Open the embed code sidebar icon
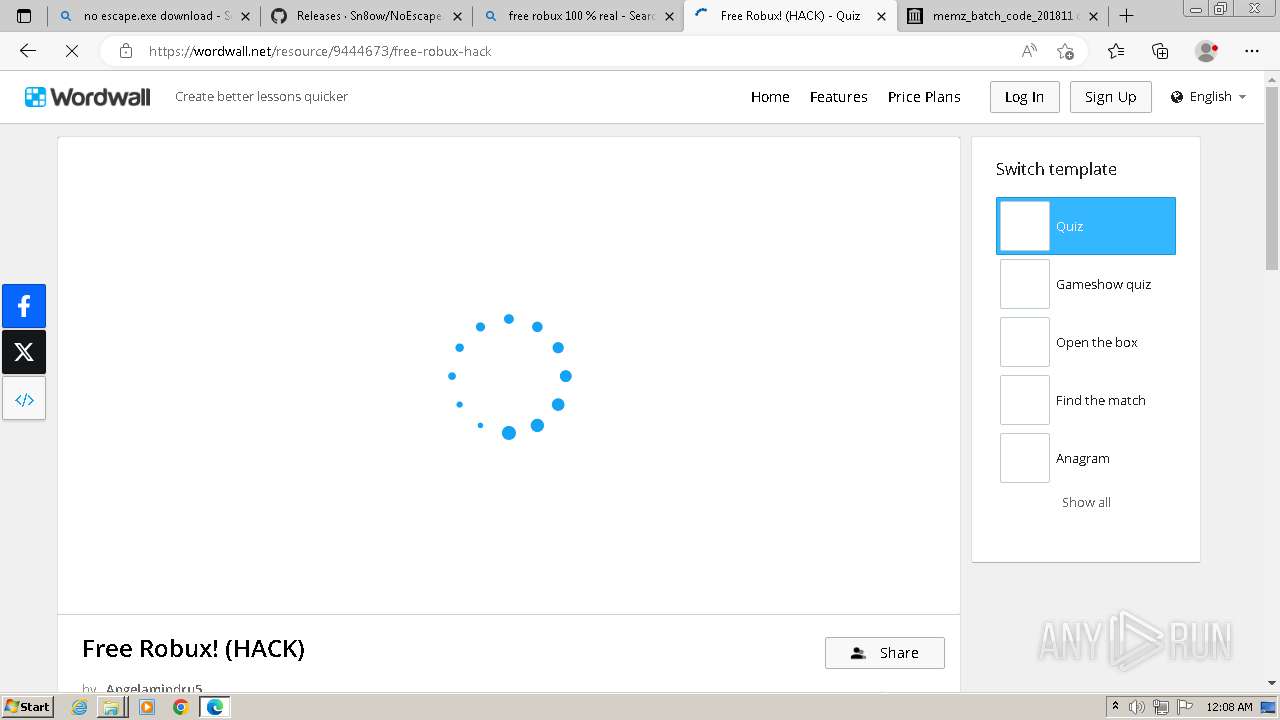This screenshot has width=1280, height=720. [24, 399]
